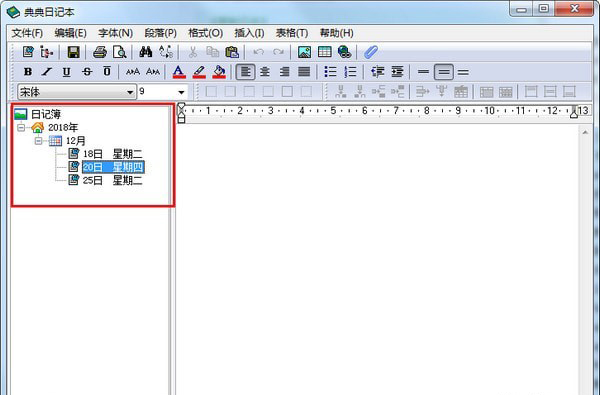Print using the printer icon
This screenshot has width=600, height=395.
tap(100, 52)
